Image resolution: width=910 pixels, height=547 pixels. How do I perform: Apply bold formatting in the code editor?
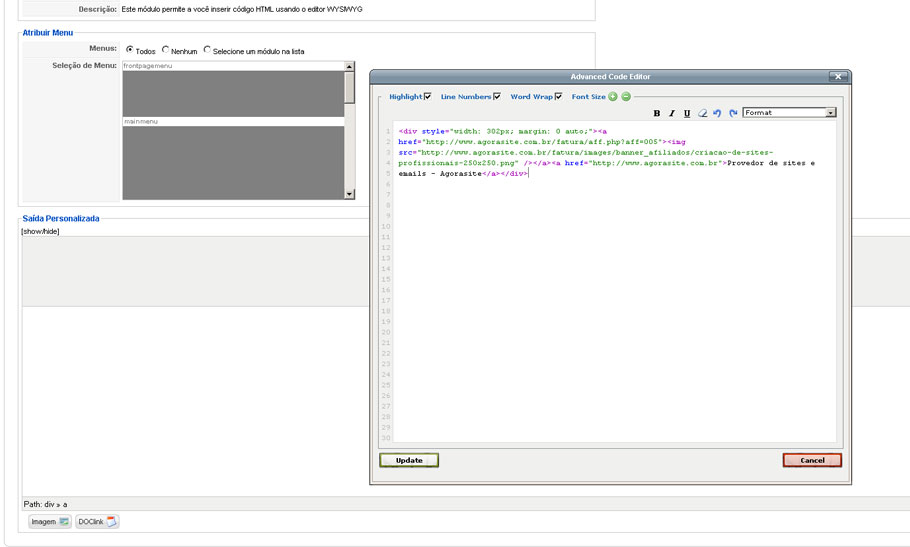(x=656, y=113)
